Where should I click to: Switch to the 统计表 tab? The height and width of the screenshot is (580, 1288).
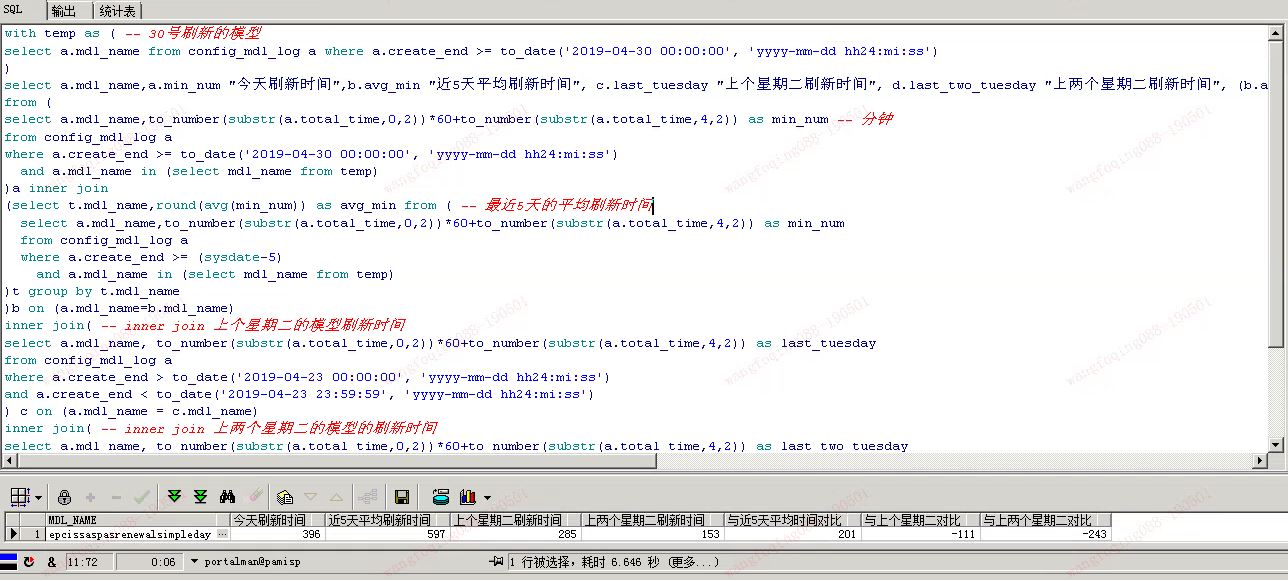point(119,11)
